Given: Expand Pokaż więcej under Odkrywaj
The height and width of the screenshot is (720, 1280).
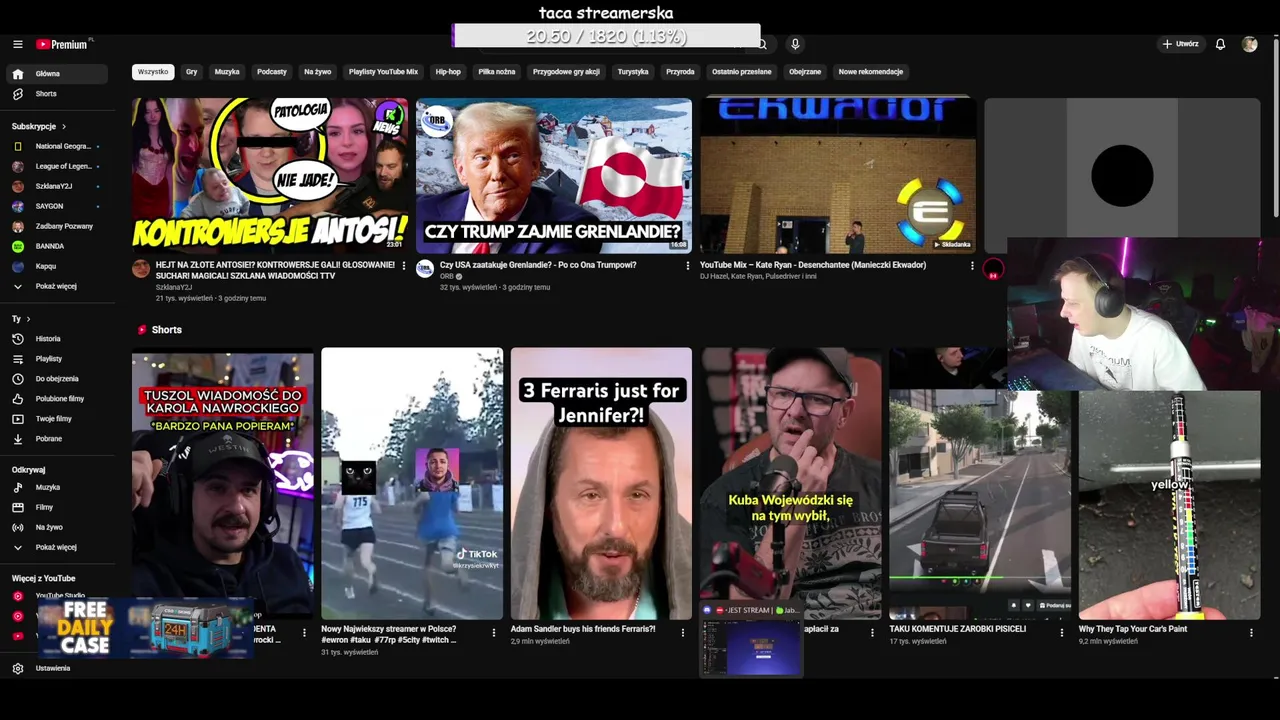Looking at the screenshot, I should [x=56, y=547].
